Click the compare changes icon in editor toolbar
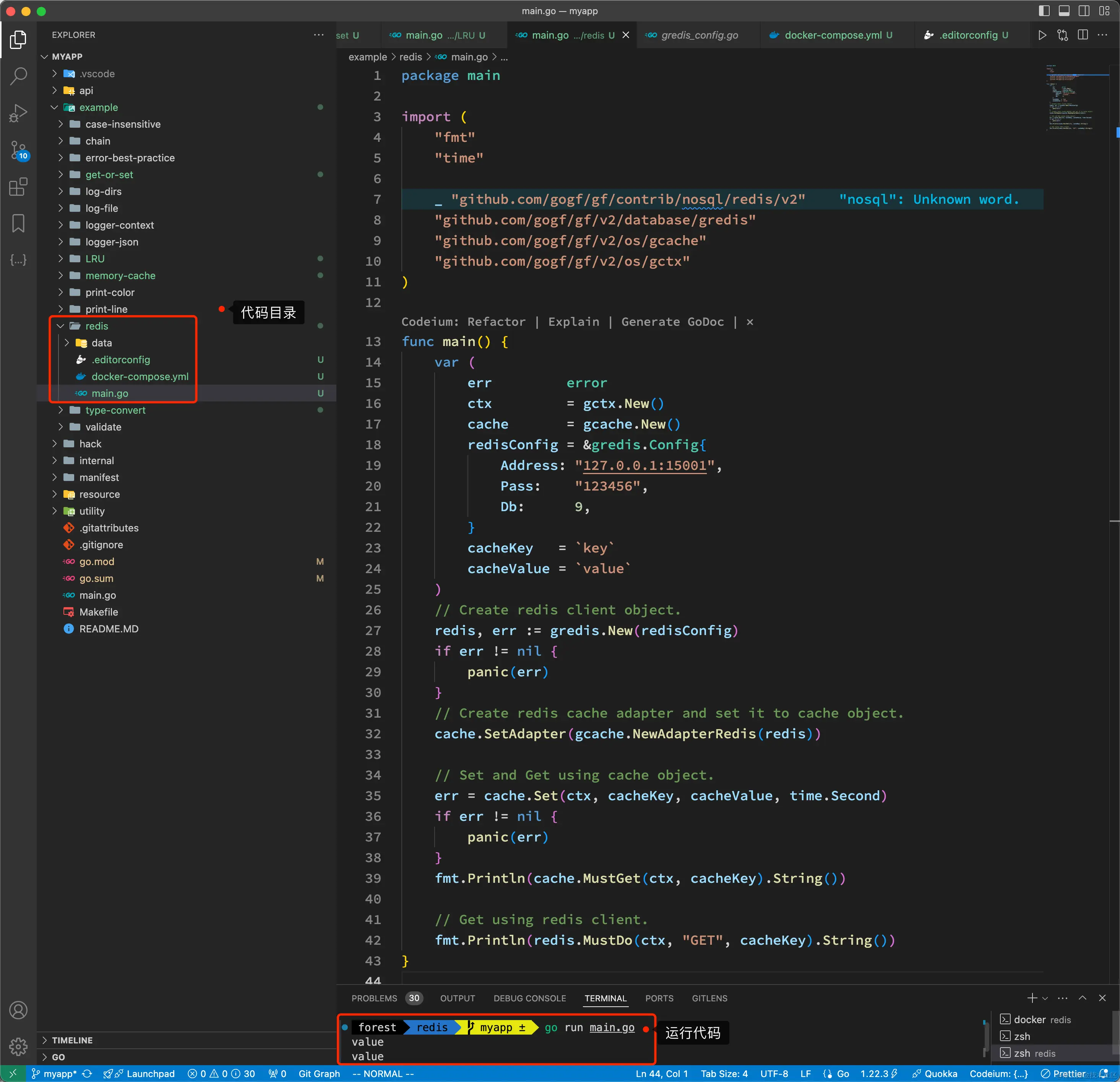Screen dimensions: 1120x1082 [1062, 35]
